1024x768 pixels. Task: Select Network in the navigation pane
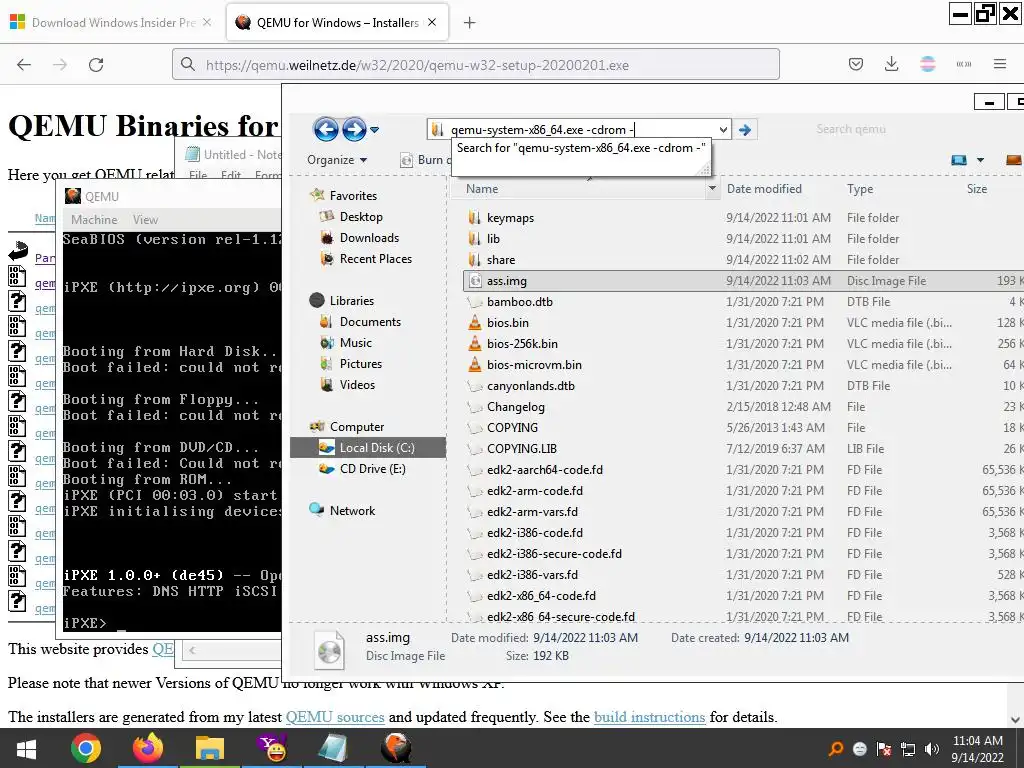coord(352,511)
